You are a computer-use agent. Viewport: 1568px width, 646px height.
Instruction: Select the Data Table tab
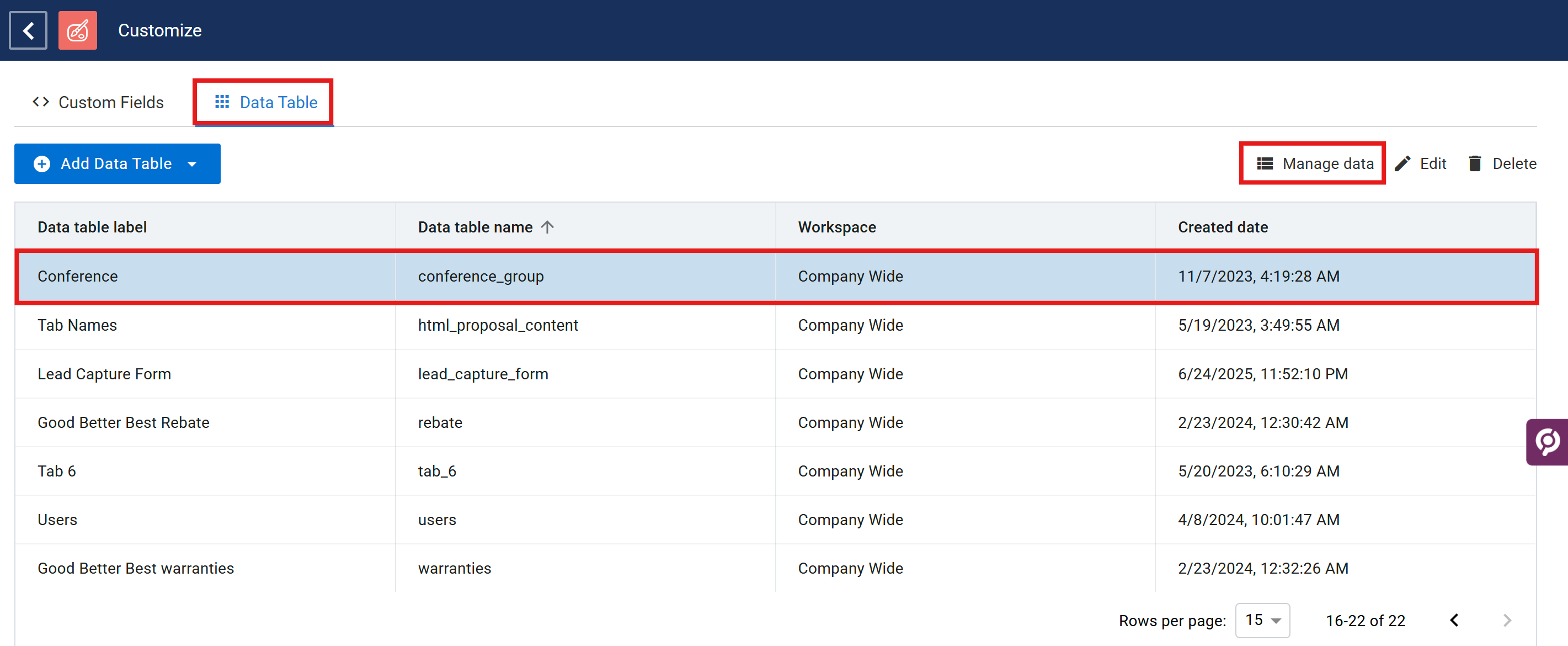coord(265,102)
